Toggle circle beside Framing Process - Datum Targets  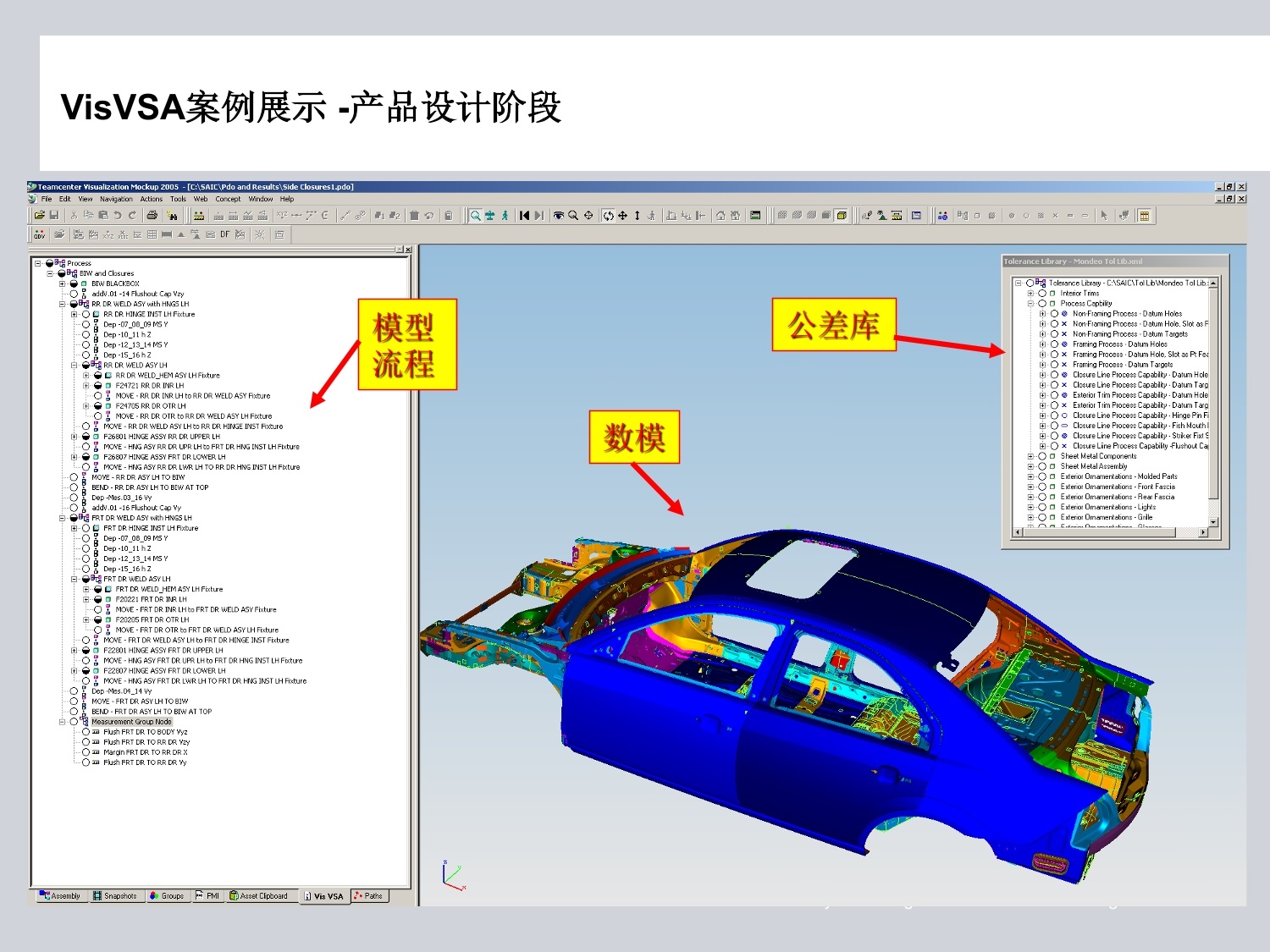(x=1054, y=365)
